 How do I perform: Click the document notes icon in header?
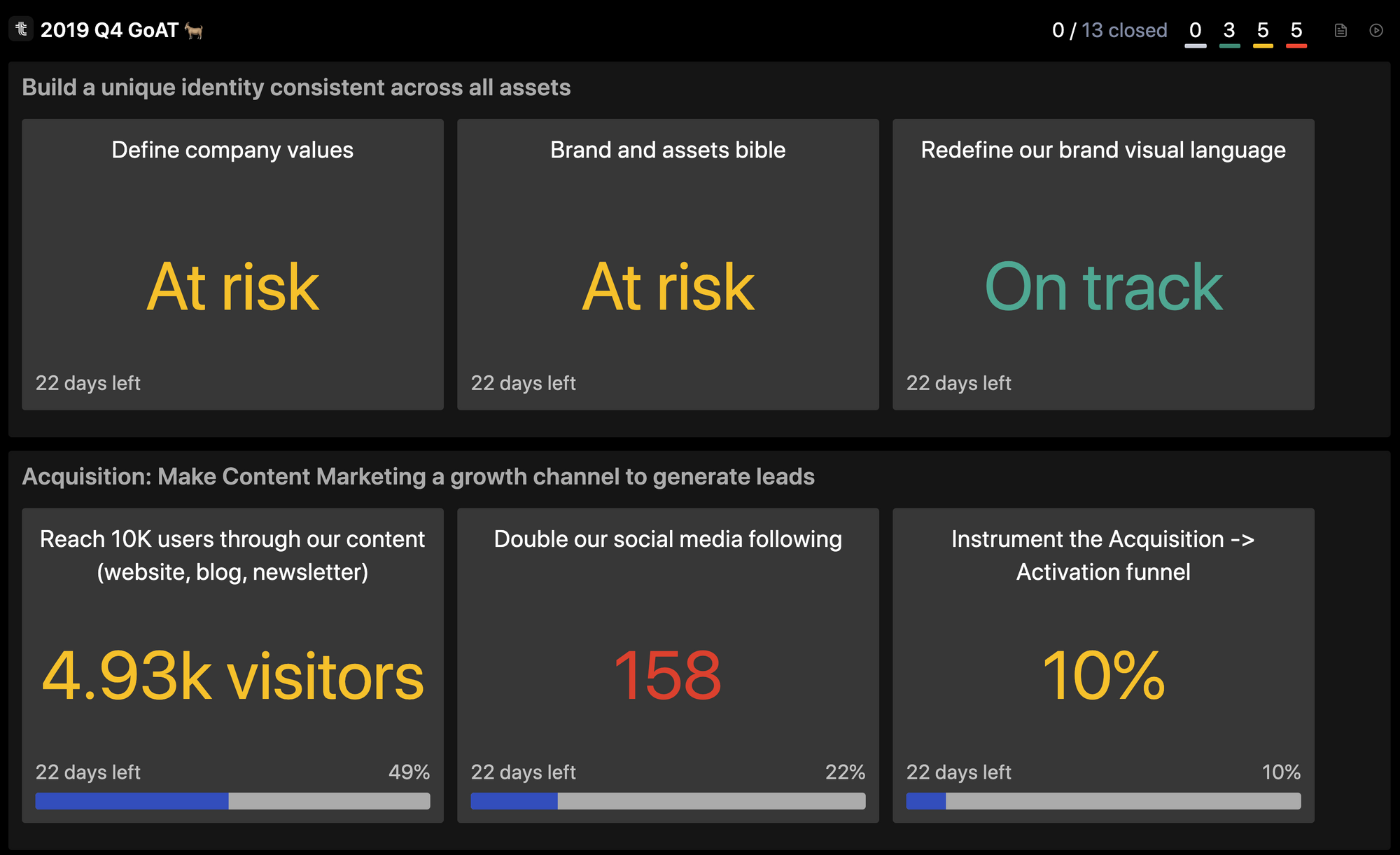(x=1340, y=30)
